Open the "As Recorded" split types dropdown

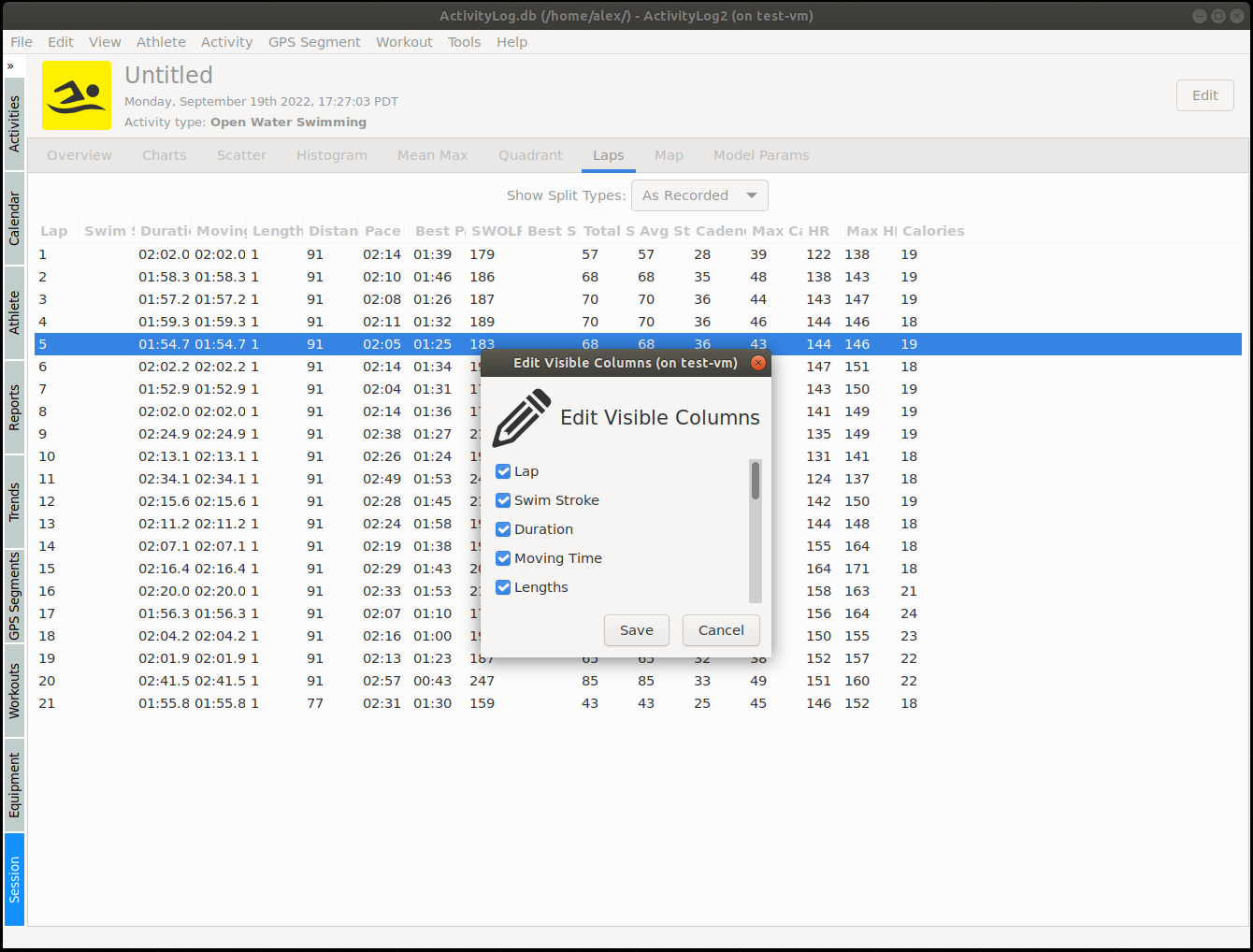point(699,195)
